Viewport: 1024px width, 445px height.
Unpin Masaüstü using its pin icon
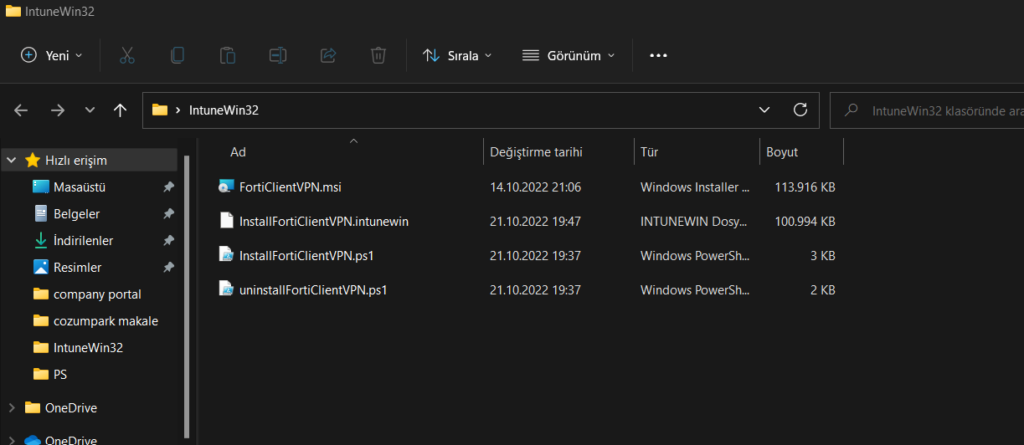(x=168, y=187)
